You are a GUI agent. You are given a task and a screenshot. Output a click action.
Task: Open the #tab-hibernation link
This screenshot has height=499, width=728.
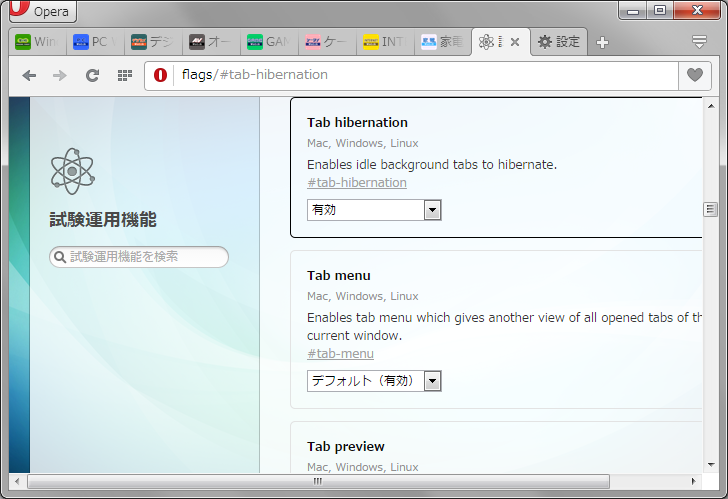(357, 183)
